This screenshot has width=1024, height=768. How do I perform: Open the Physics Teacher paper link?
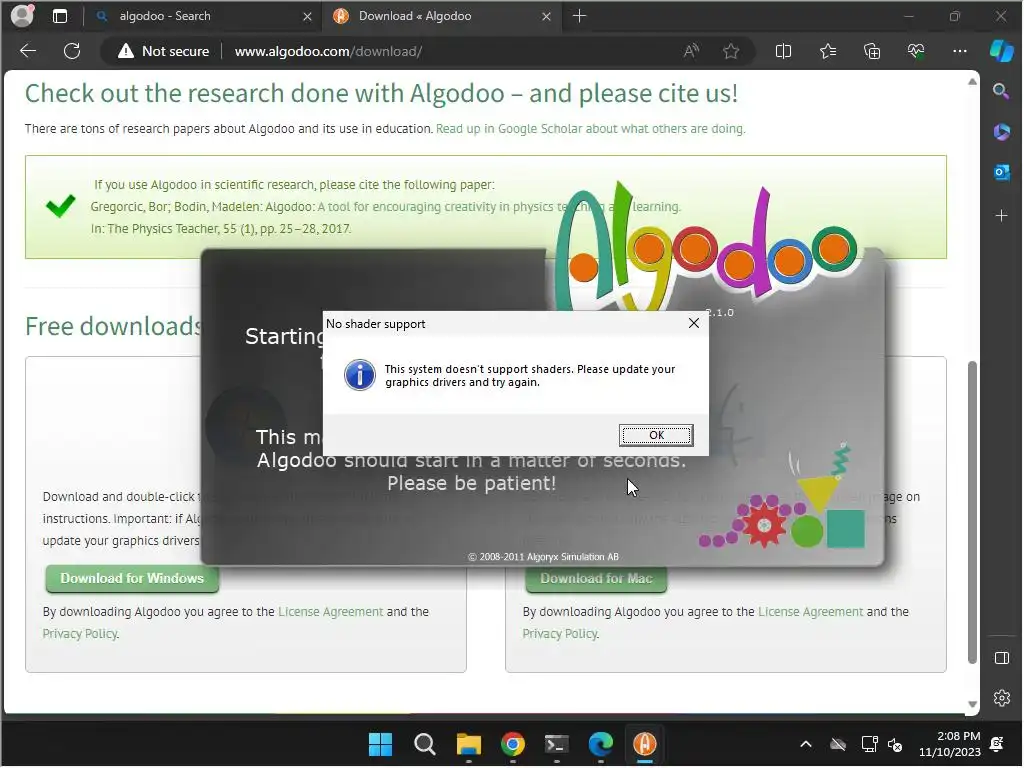499,206
